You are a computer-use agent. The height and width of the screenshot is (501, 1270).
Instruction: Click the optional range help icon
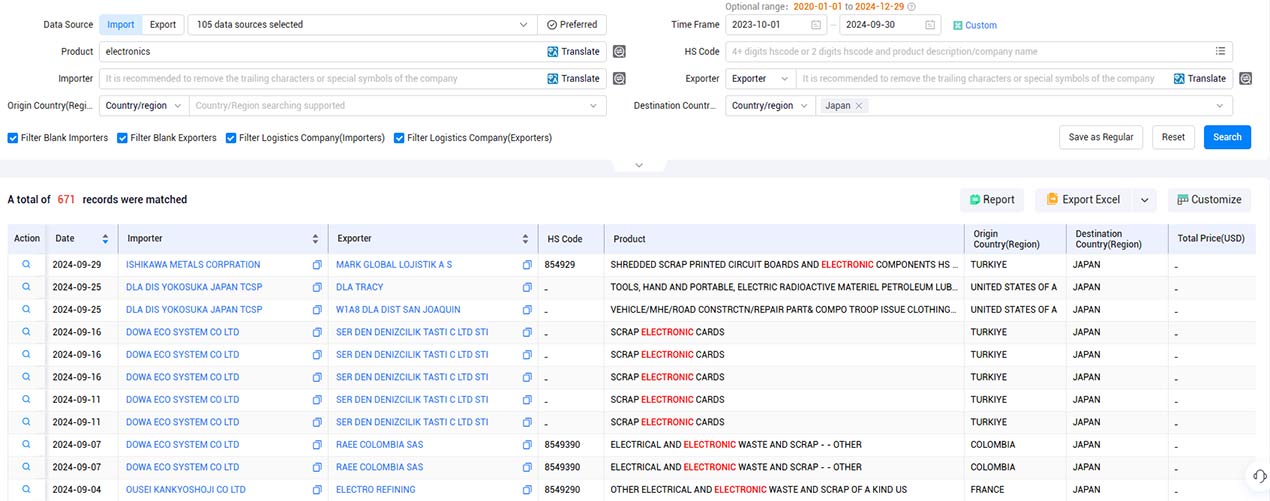point(911,6)
